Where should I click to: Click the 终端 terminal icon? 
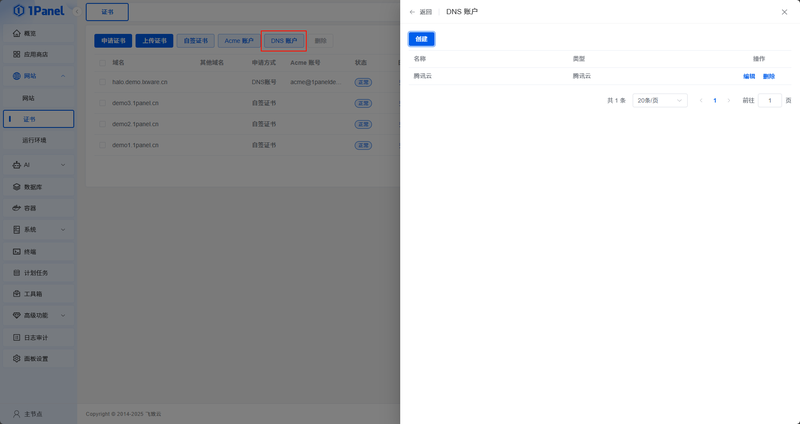coord(17,252)
